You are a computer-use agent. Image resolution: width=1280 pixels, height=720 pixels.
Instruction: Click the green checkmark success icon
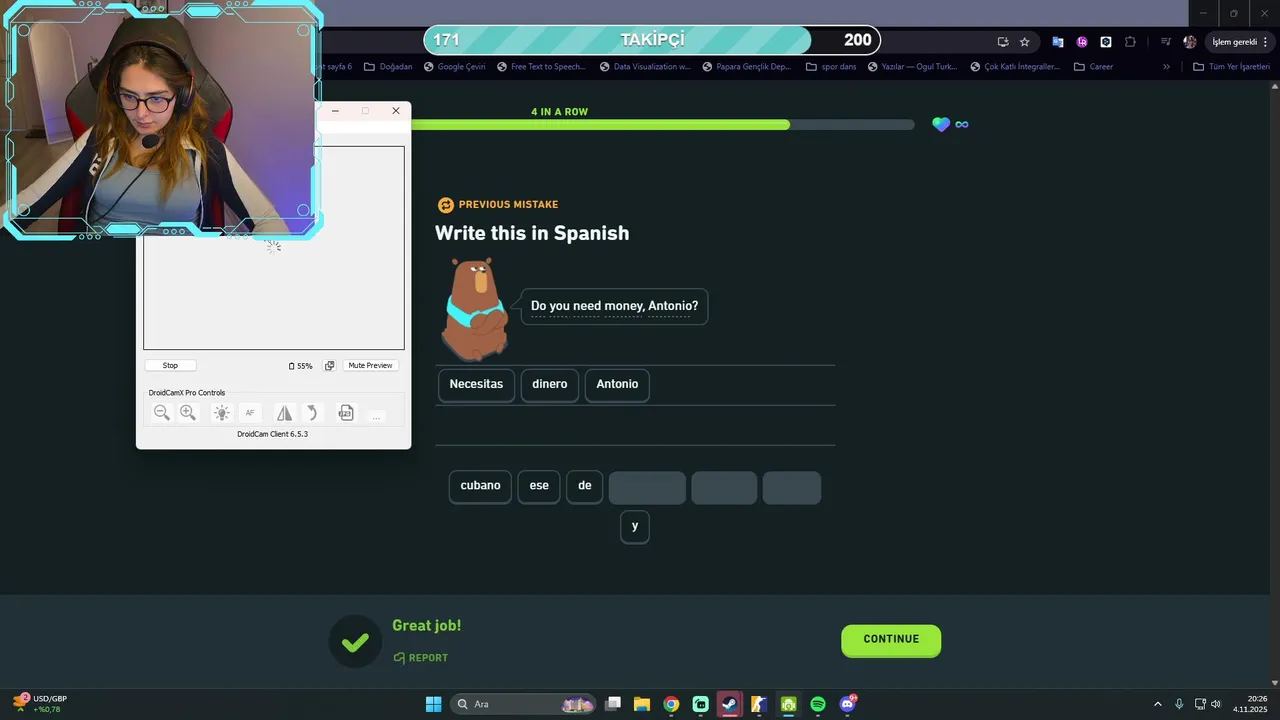(x=355, y=642)
